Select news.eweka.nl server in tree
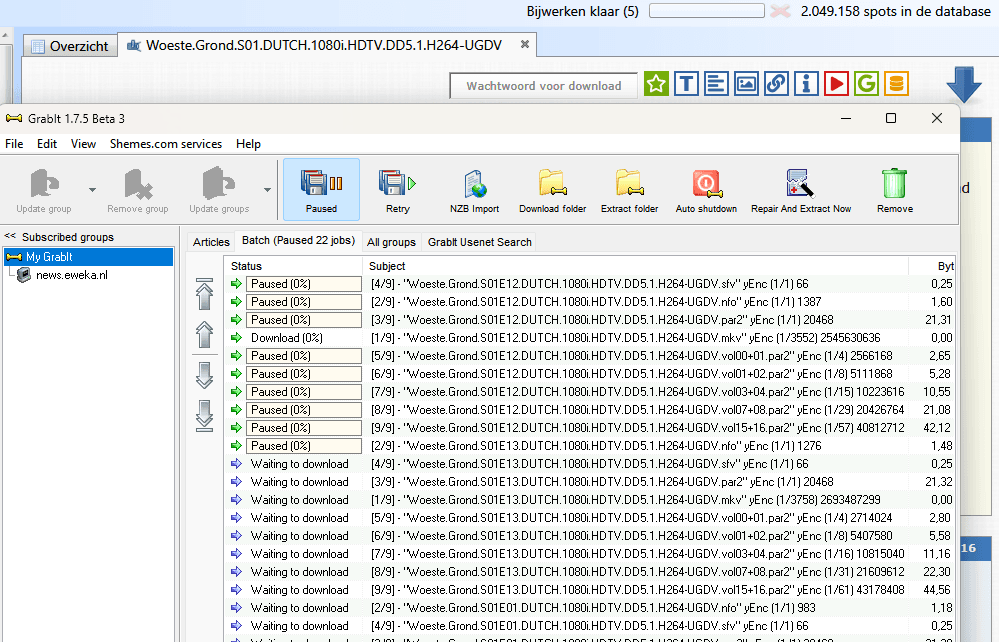 click(71, 275)
